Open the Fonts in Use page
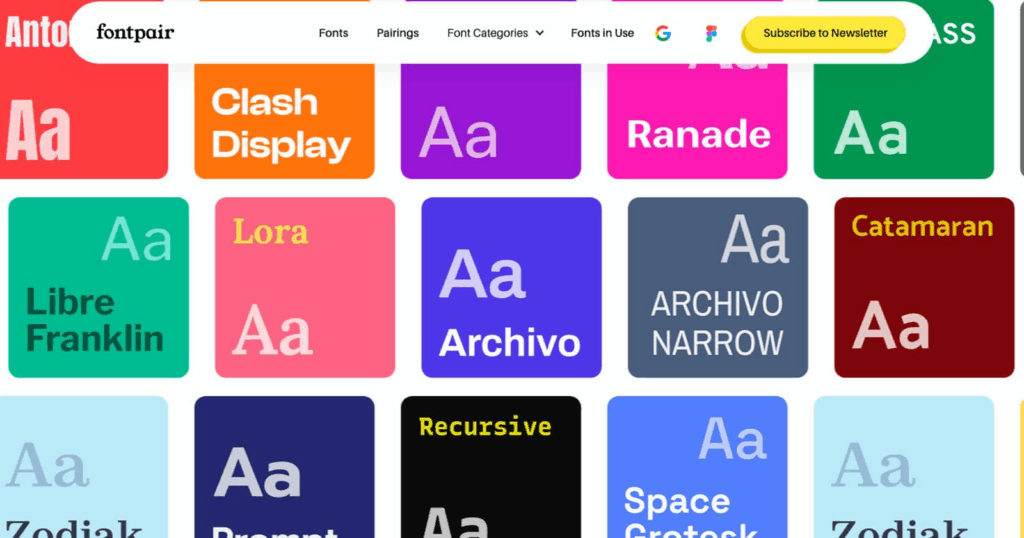This screenshot has width=1024, height=538. tap(602, 33)
